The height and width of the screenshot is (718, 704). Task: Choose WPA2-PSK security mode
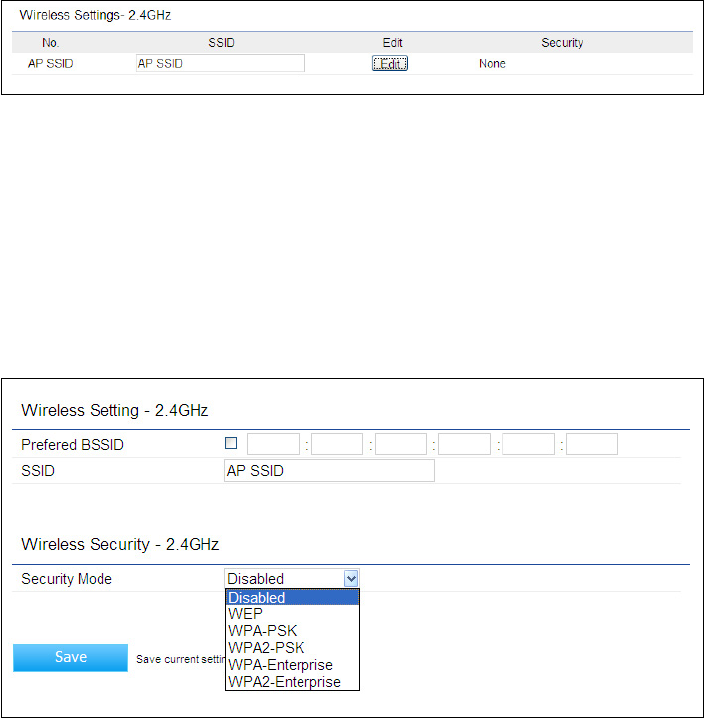click(x=292, y=648)
